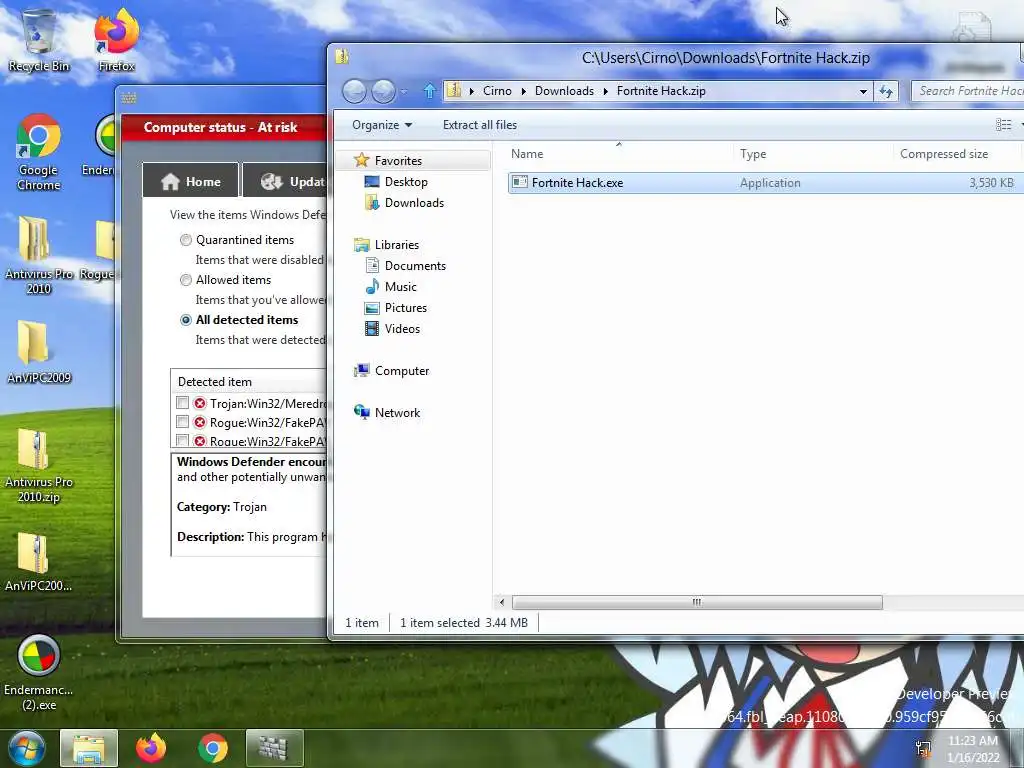Expand breadcrumb arrow before Fortnite Hack.zip
The image size is (1024, 768).
click(x=605, y=91)
